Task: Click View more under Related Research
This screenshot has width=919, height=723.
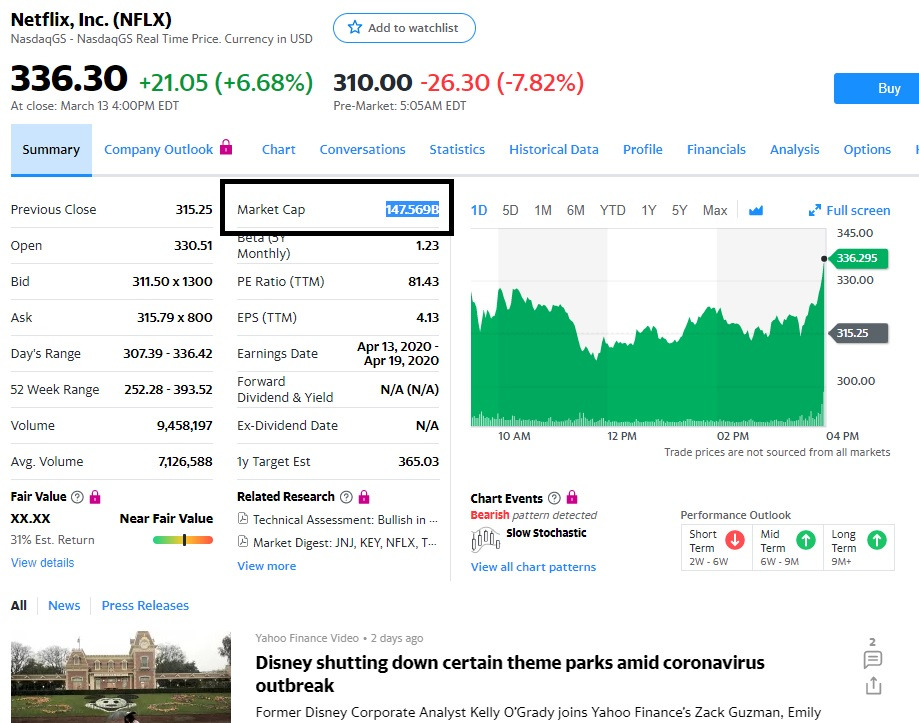Action: pyautogui.click(x=267, y=566)
